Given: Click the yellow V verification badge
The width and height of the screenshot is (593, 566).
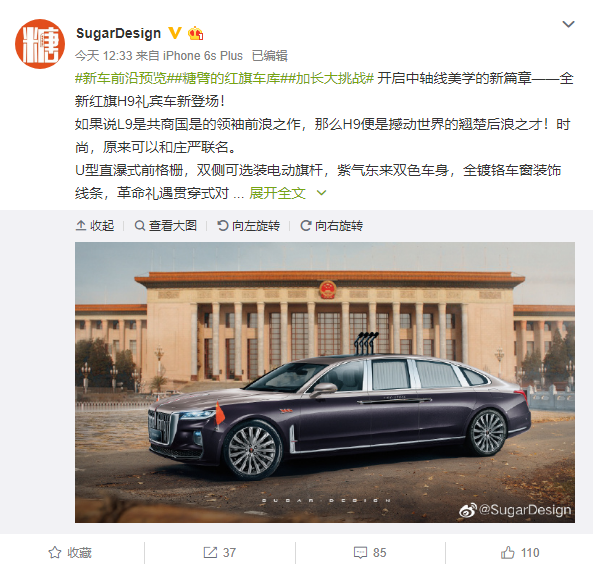Looking at the screenshot, I should [174, 33].
